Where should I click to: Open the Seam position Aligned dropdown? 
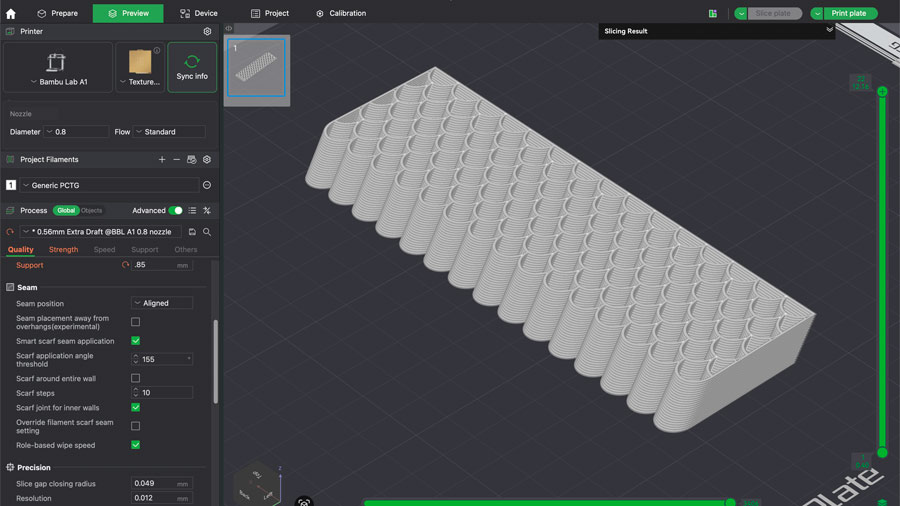point(162,303)
